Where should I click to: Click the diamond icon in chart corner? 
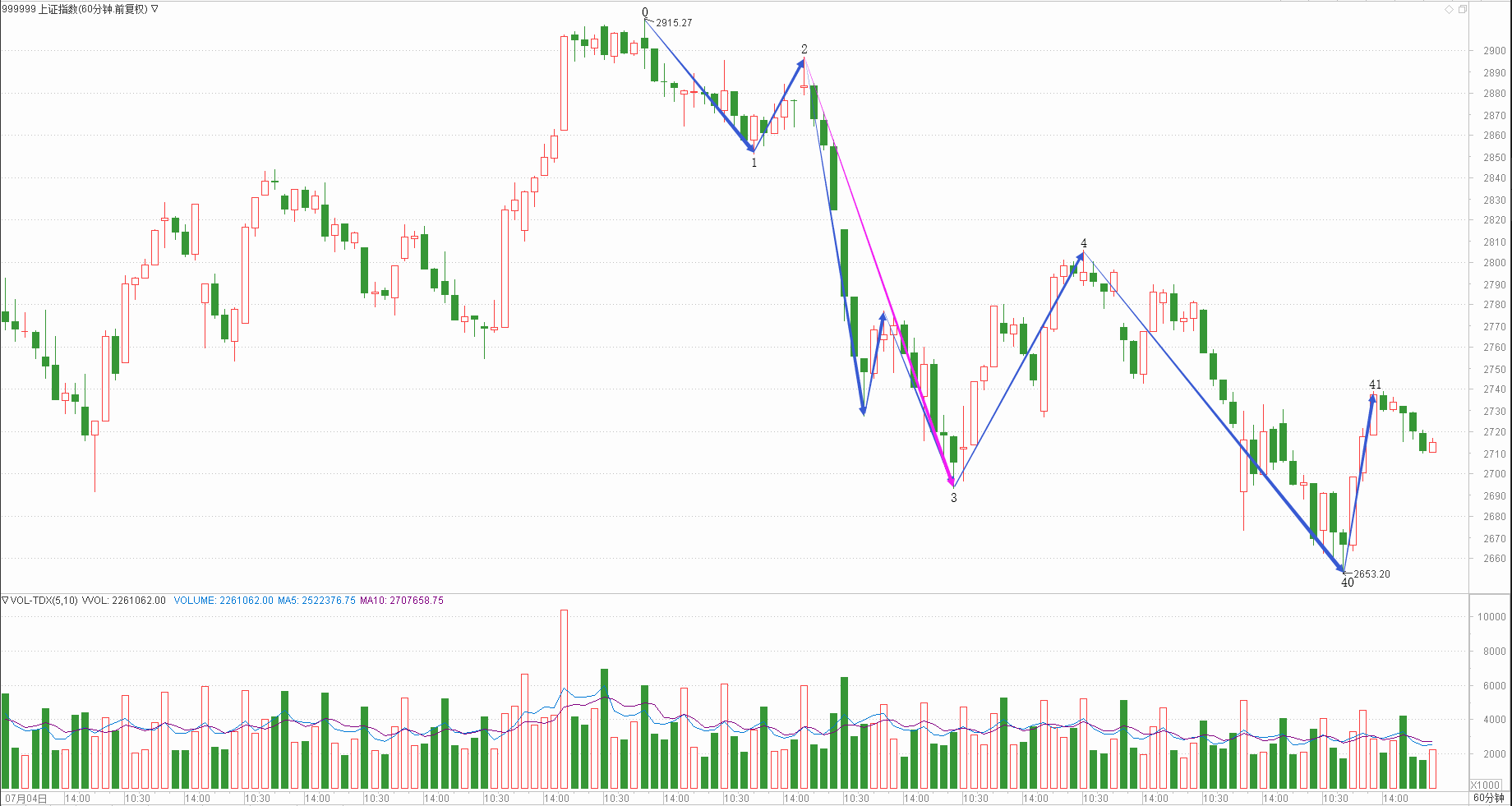[x=1450, y=9]
